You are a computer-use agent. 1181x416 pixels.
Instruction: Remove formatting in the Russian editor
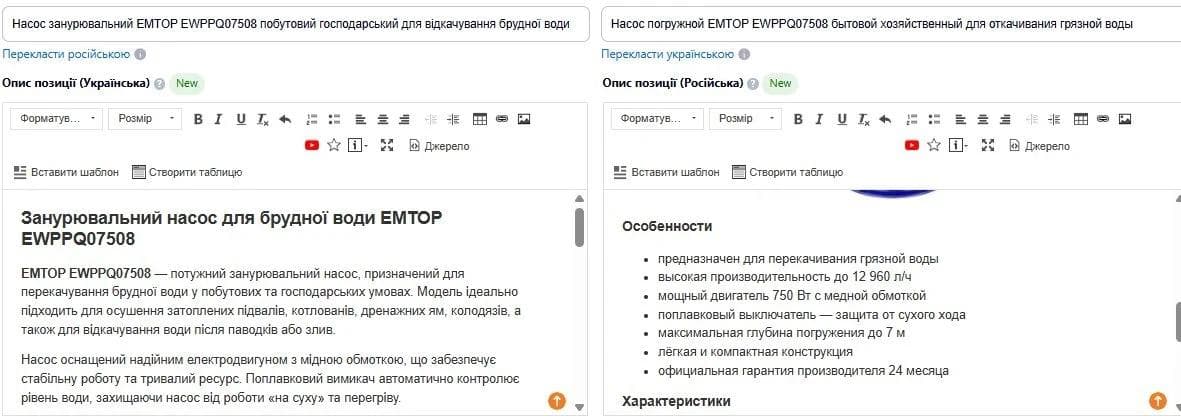tap(862, 119)
